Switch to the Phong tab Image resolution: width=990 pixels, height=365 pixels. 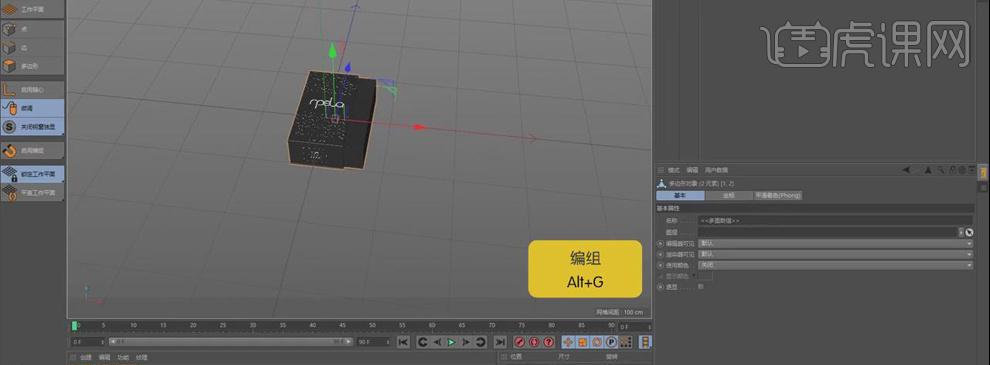tap(777, 196)
